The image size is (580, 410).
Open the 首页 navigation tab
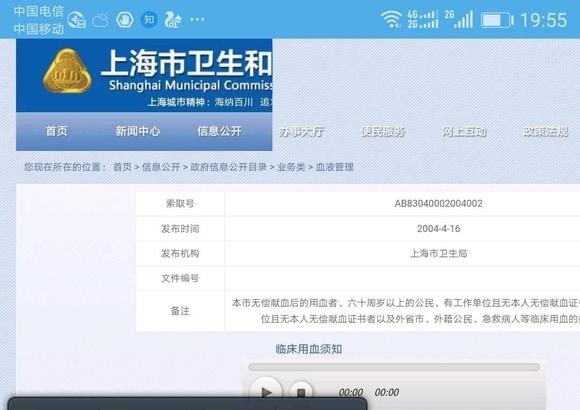pyautogui.click(x=57, y=131)
